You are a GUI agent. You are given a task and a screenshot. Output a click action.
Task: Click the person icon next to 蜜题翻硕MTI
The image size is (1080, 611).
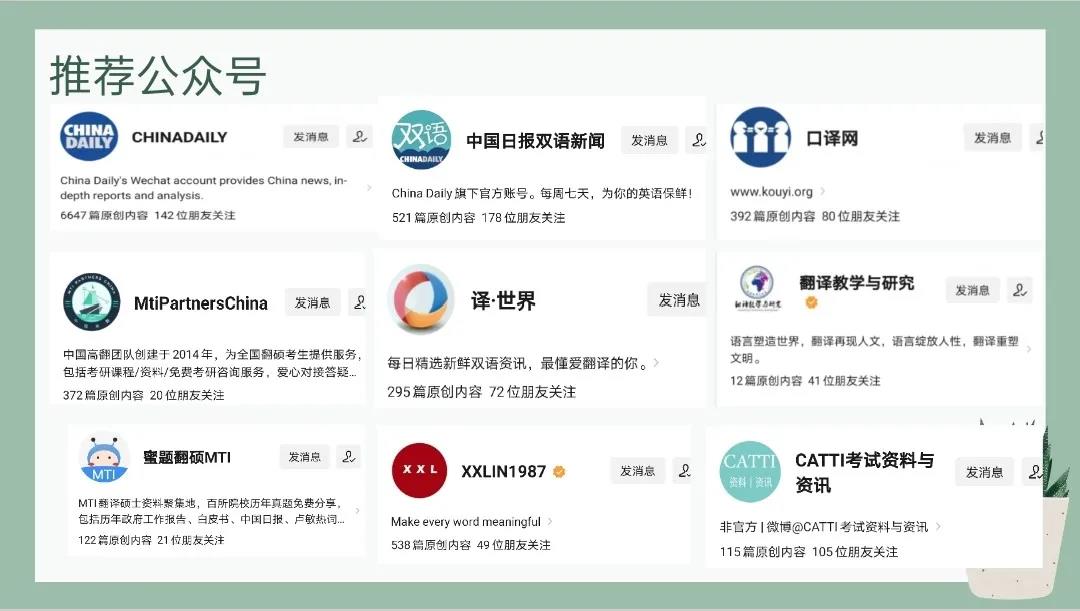[348, 457]
